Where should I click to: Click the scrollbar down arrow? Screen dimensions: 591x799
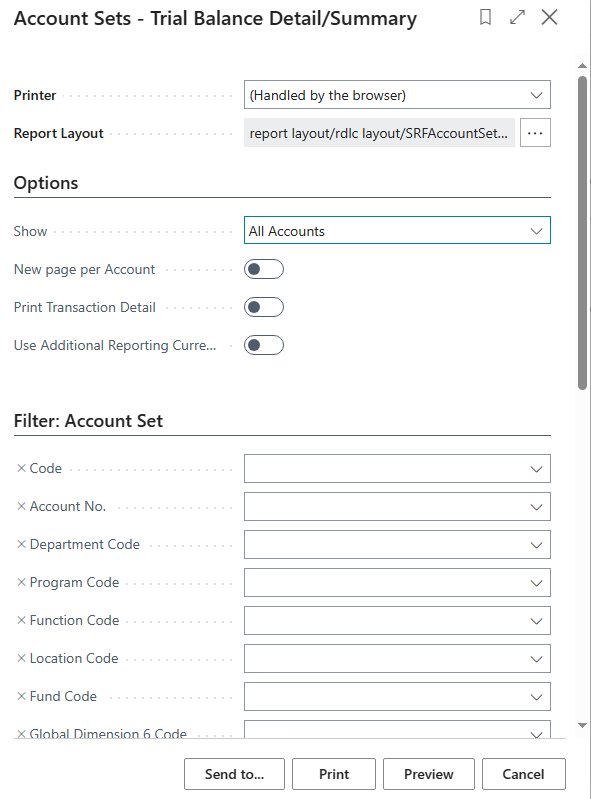coord(582,725)
